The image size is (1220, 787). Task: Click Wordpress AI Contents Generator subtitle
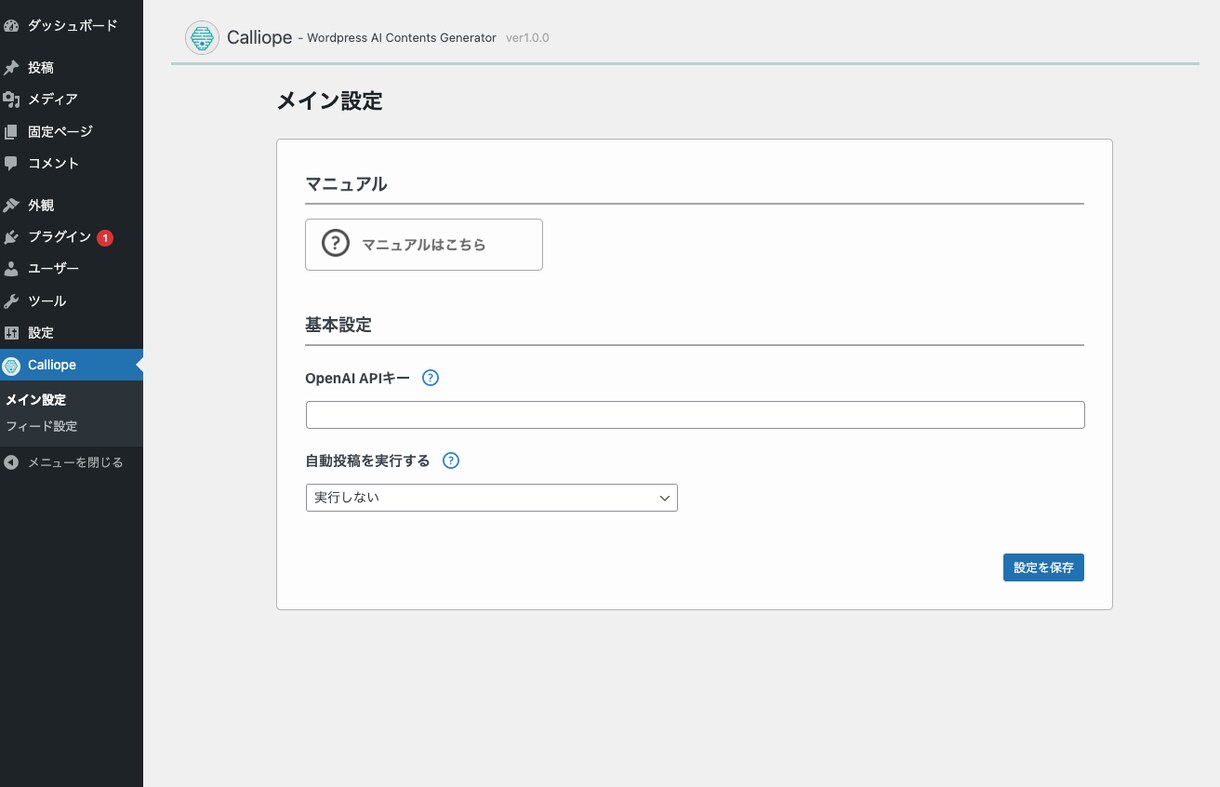(x=401, y=38)
